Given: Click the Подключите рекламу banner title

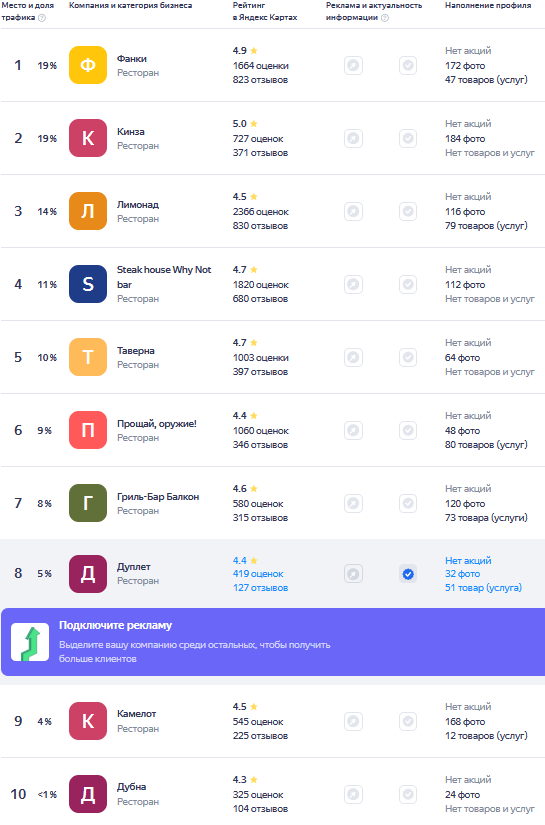Looking at the screenshot, I should pos(115,626).
